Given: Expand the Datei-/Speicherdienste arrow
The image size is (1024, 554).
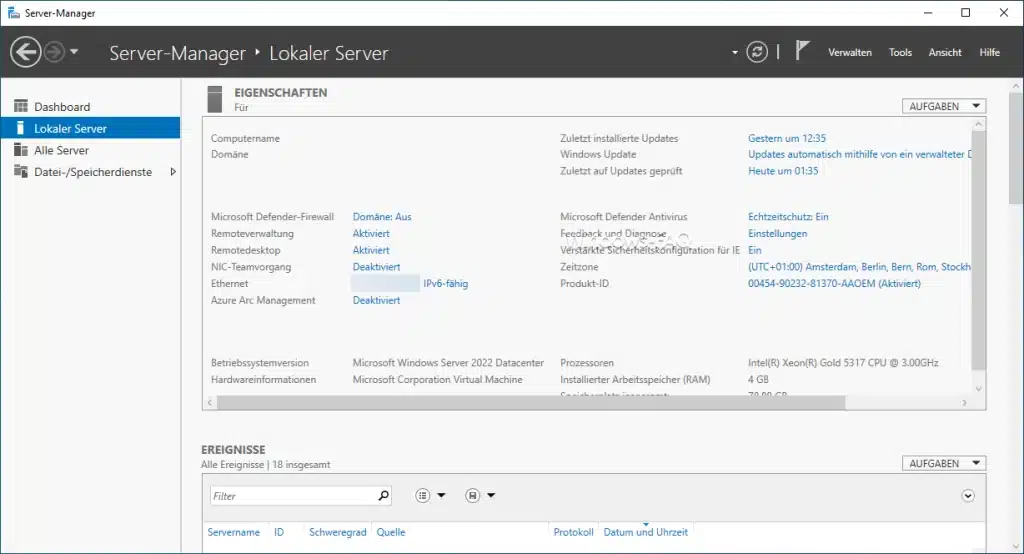Looking at the screenshot, I should (x=173, y=172).
